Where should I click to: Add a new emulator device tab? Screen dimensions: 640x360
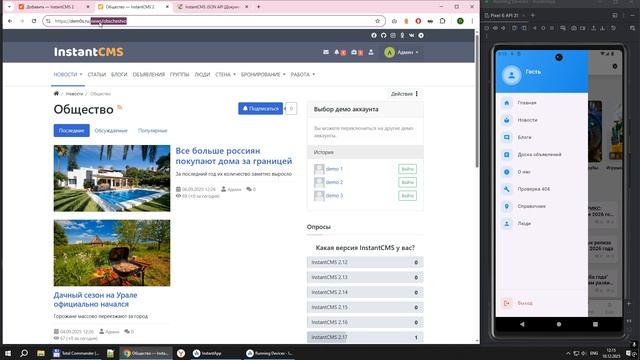(x=533, y=15)
